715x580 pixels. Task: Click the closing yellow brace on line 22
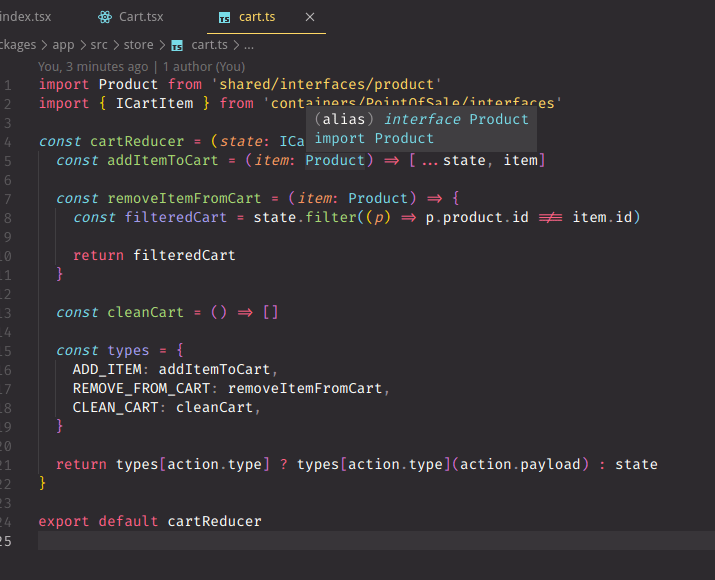pos(42,483)
